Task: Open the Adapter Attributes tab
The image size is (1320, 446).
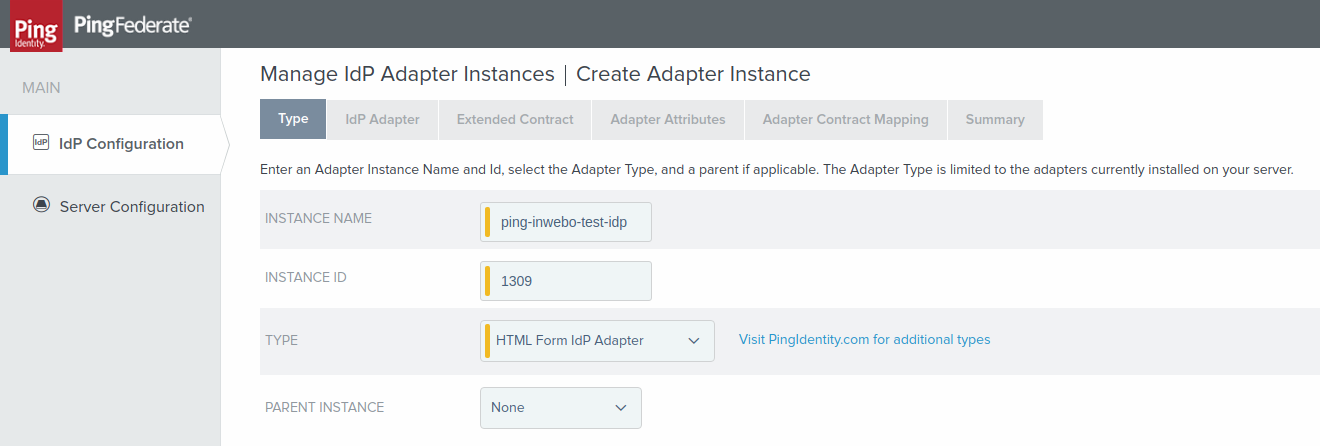Action: [667, 119]
